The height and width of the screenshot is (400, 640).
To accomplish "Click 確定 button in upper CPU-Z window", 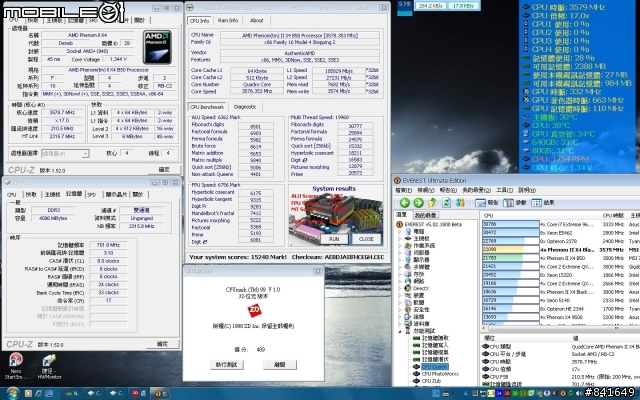I will tap(164, 169).
